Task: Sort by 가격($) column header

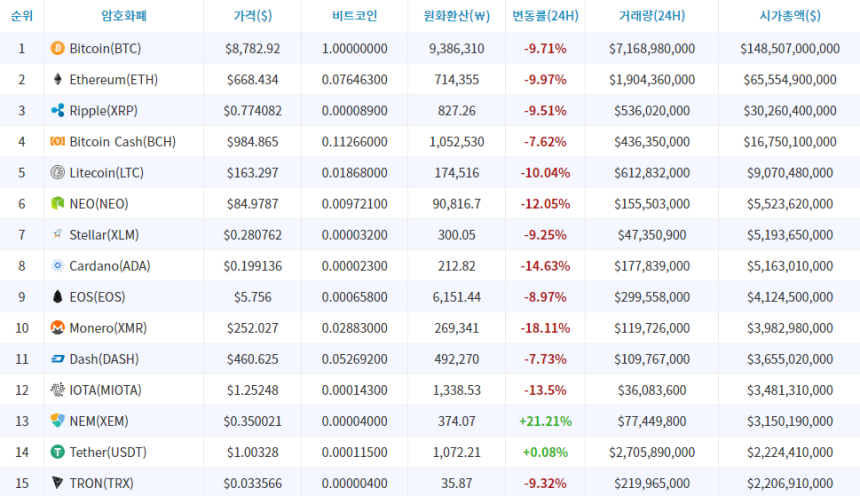Action: 251,16
